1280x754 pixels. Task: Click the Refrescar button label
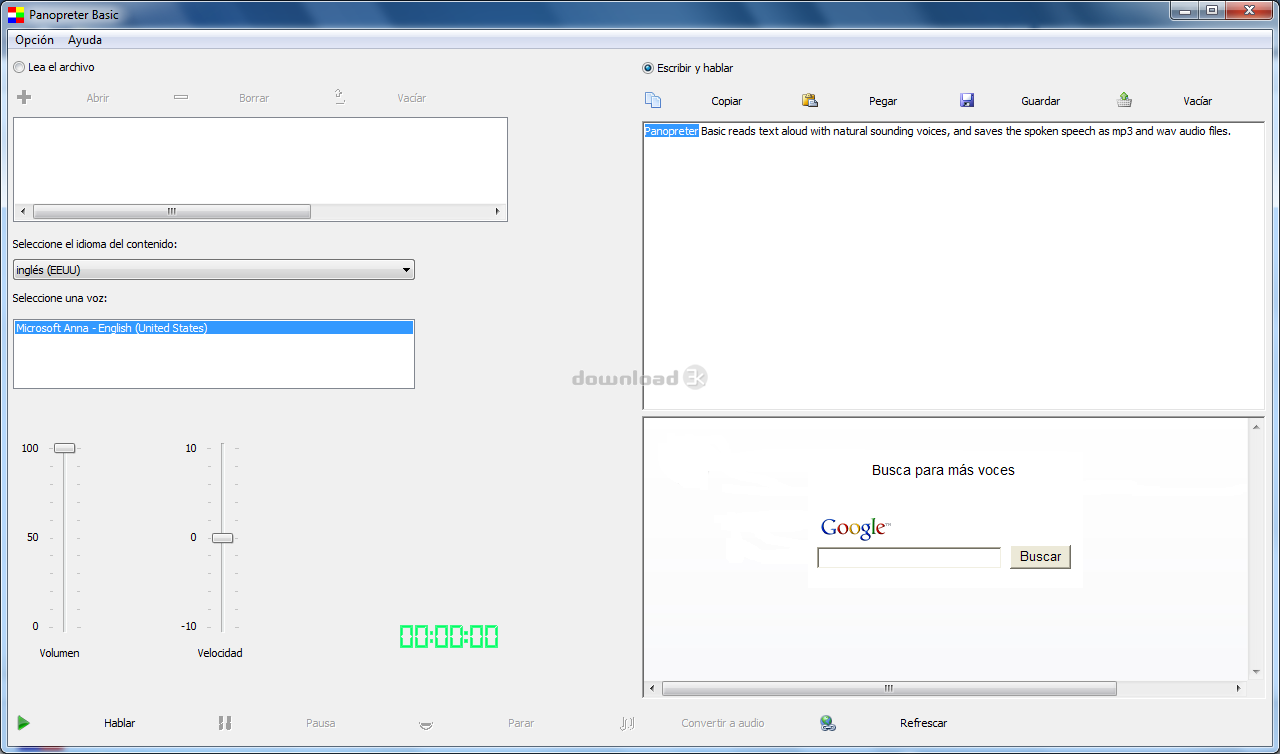coord(924,723)
